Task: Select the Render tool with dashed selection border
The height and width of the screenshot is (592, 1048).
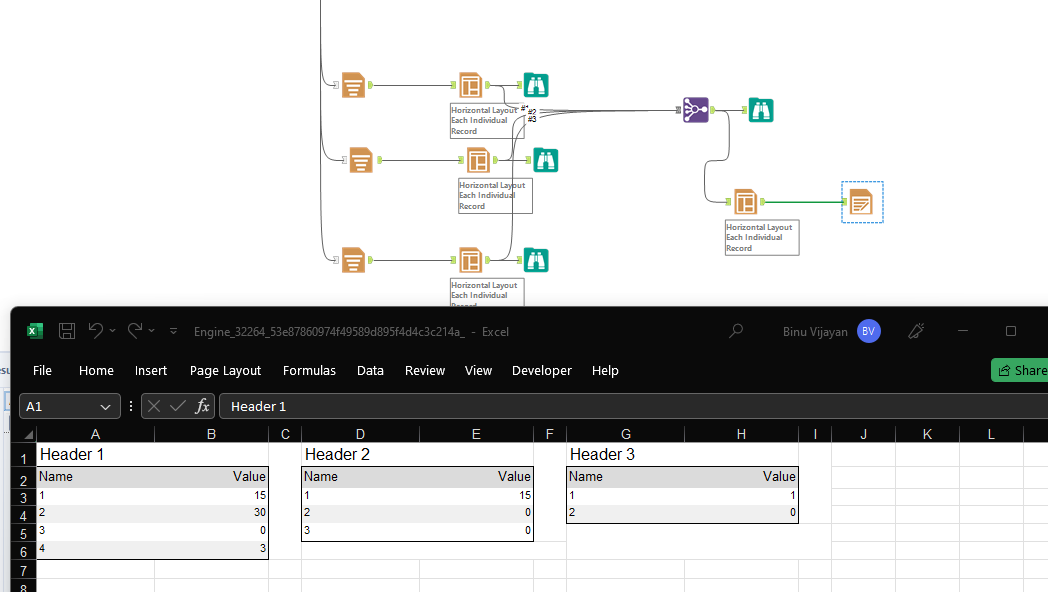Action: [861, 201]
